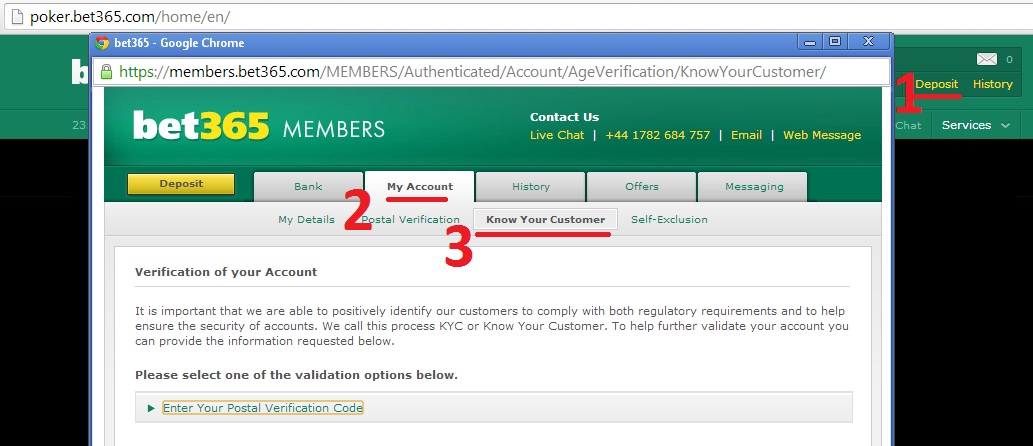
Task: Click the History link in background page header
Action: coord(992,84)
